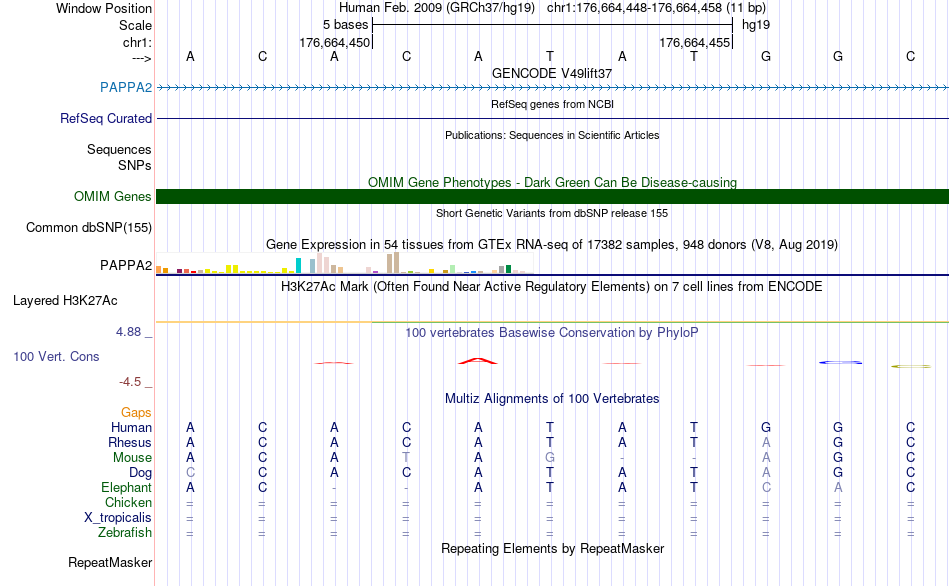Click the G base in the Dog row
Viewport: 950px width, 586px height.
(838, 473)
